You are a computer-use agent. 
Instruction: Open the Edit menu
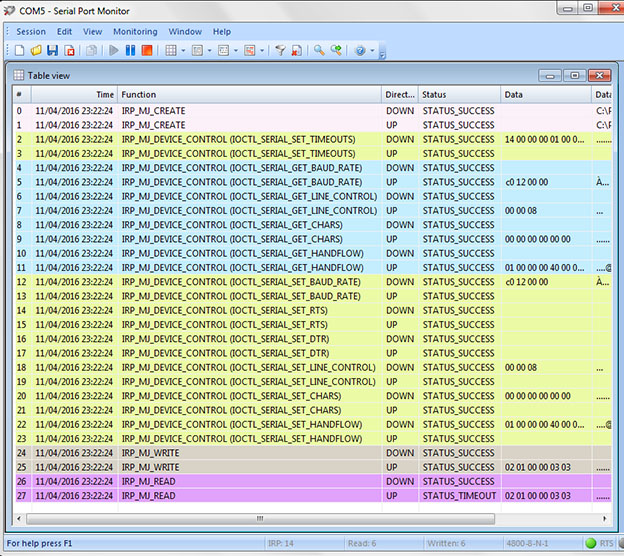[x=64, y=31]
